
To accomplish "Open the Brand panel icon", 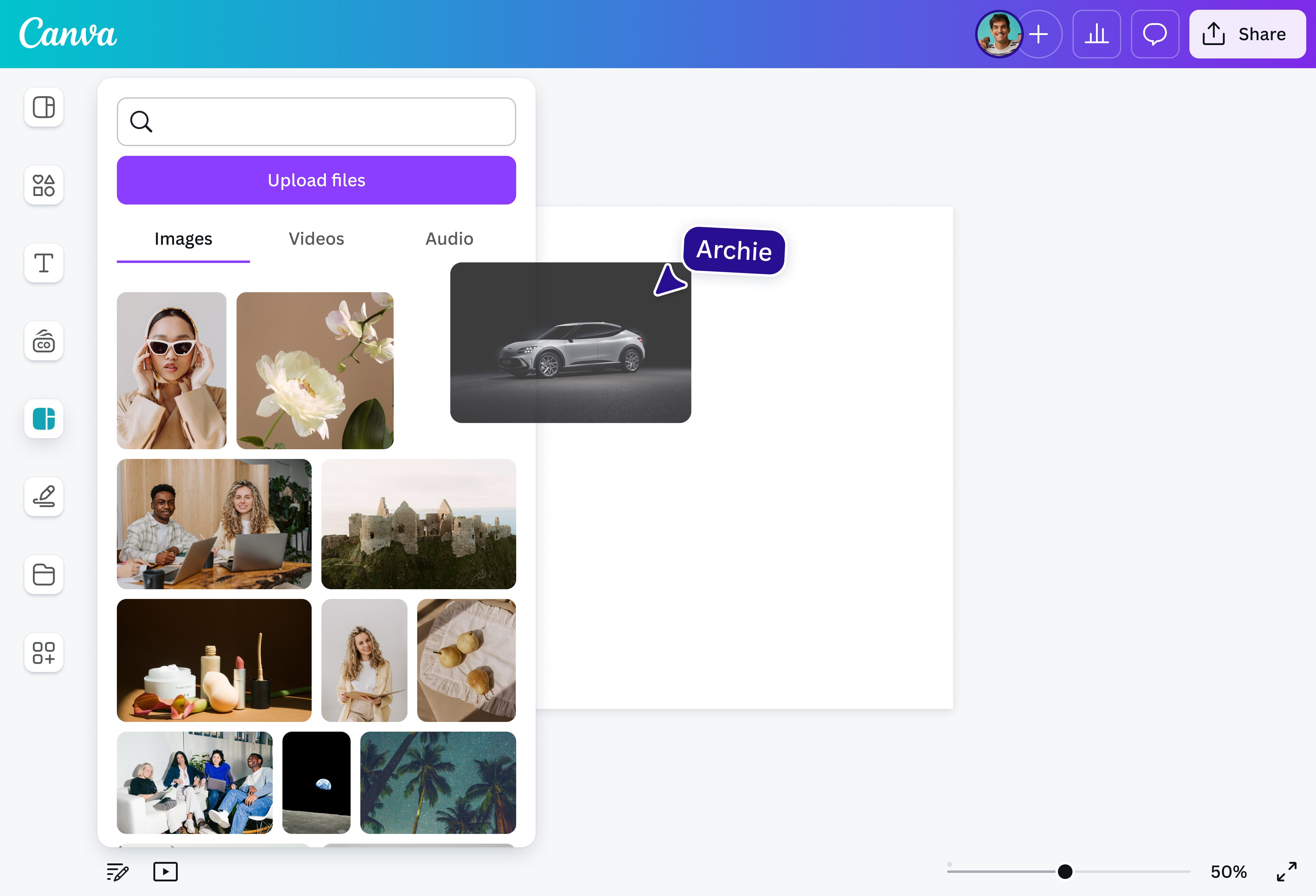I will pos(44,341).
